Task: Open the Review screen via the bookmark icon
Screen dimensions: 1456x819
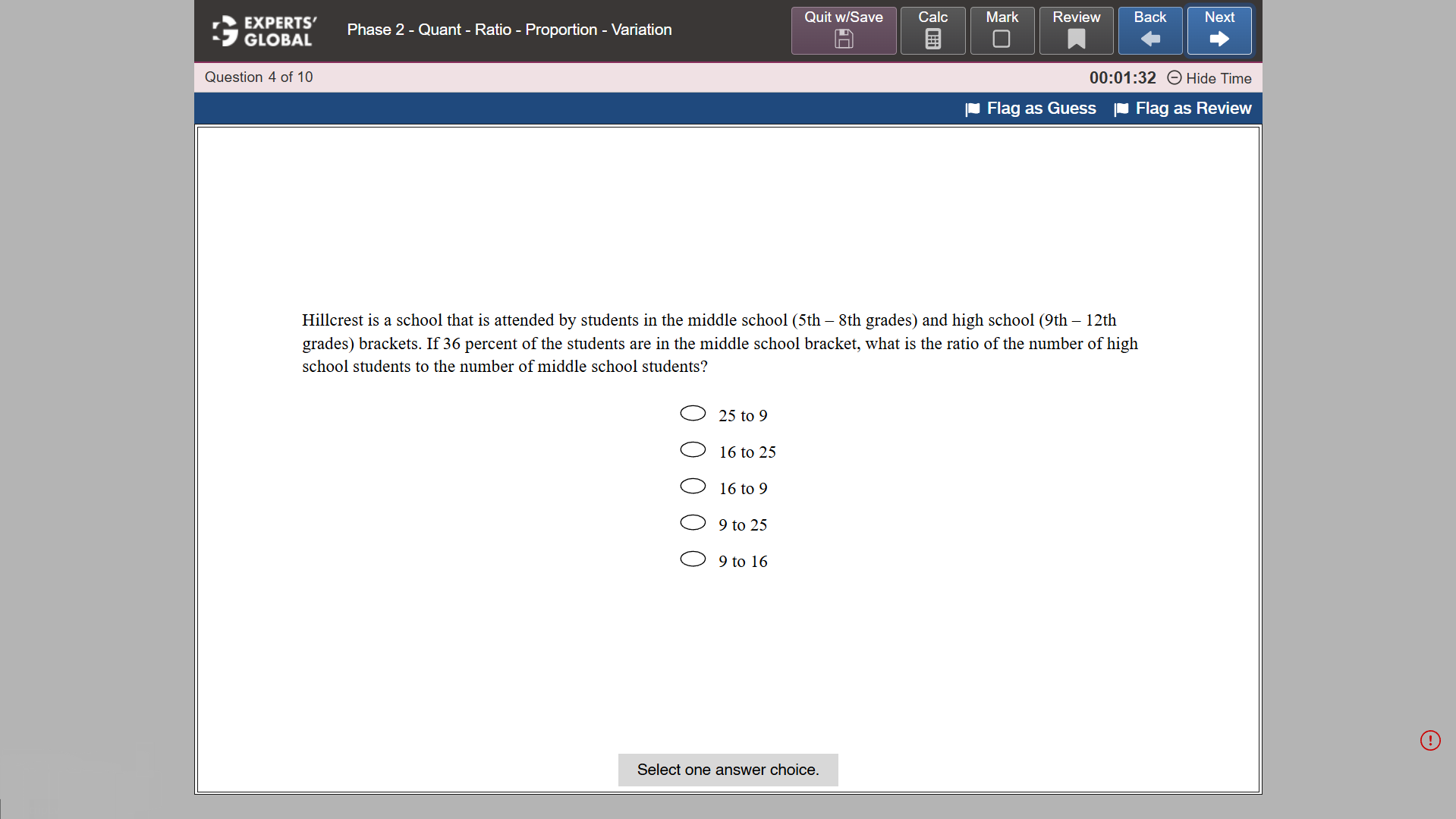Action: click(1075, 37)
